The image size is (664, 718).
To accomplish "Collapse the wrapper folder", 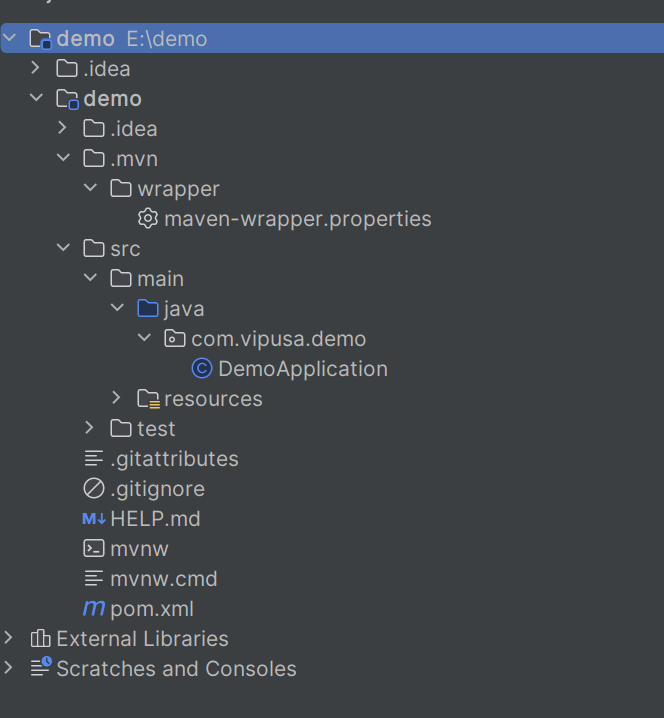I will [90, 187].
